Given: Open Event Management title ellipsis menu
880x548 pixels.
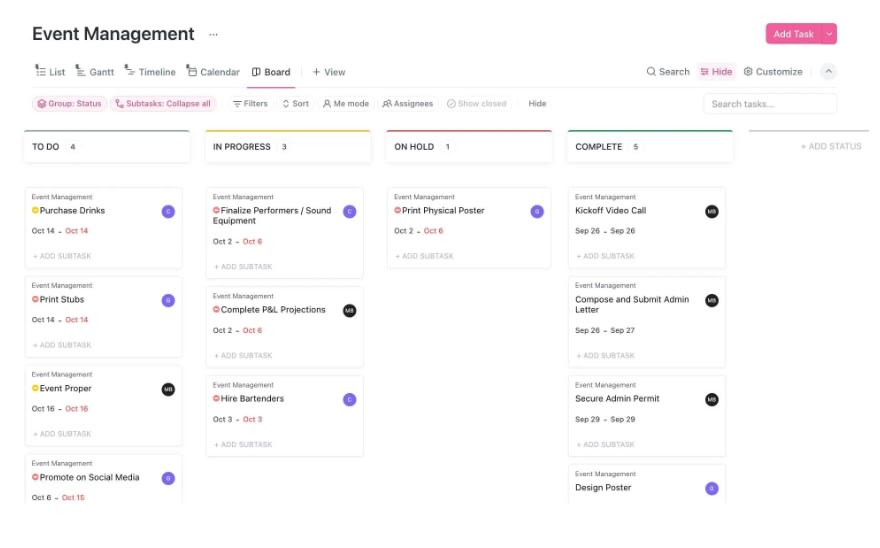Looking at the screenshot, I should [x=213, y=34].
